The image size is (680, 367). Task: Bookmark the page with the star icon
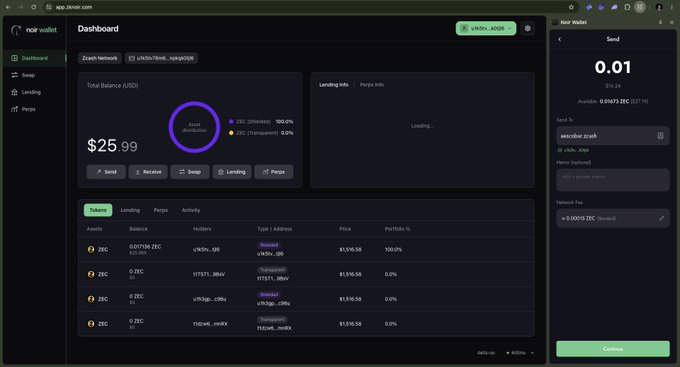coord(571,7)
